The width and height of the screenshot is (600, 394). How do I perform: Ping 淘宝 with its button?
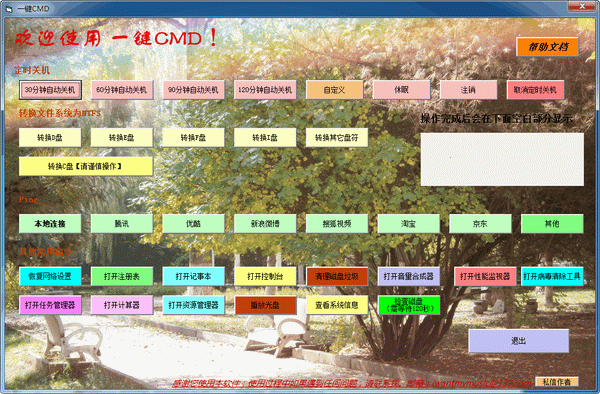pos(409,224)
